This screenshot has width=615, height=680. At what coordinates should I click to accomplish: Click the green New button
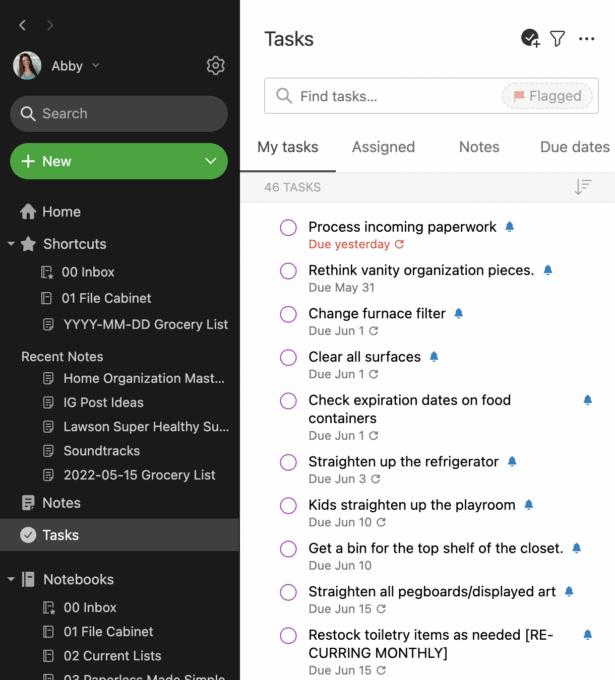pyautogui.click(x=119, y=161)
